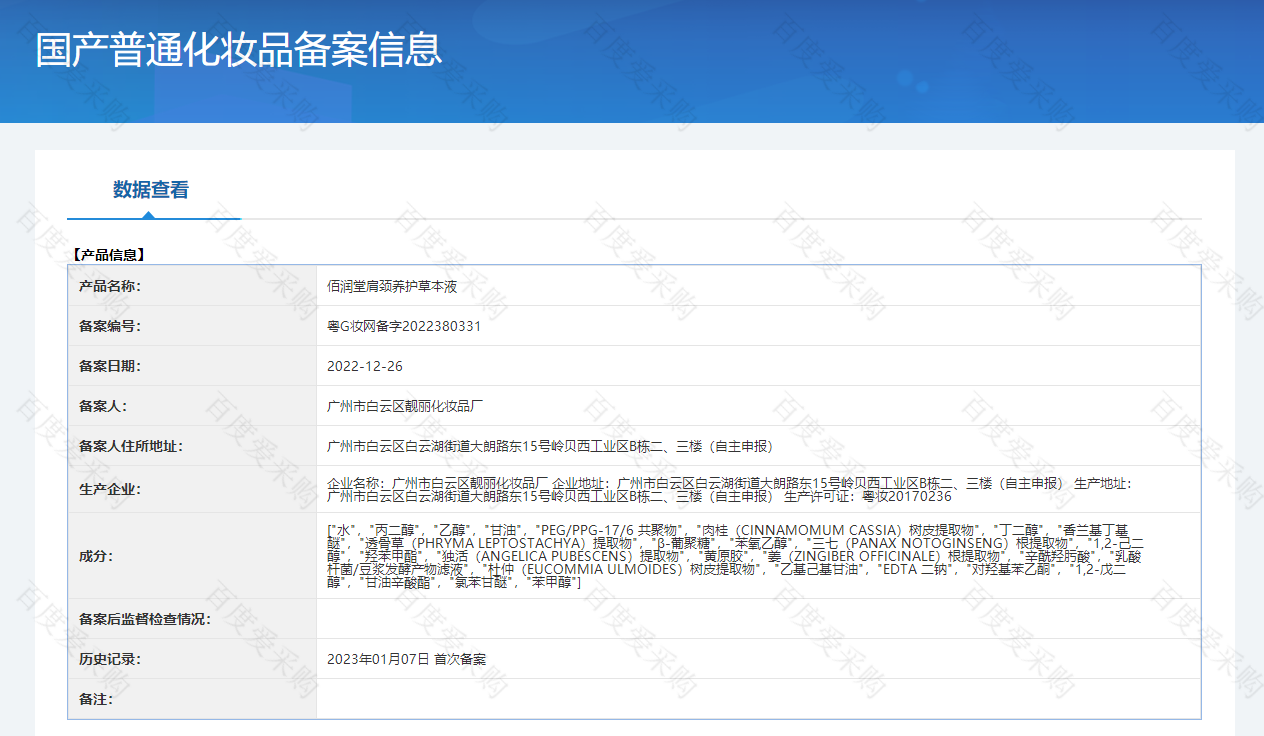
Task: Click the 成分 row label
Action: 96,556
